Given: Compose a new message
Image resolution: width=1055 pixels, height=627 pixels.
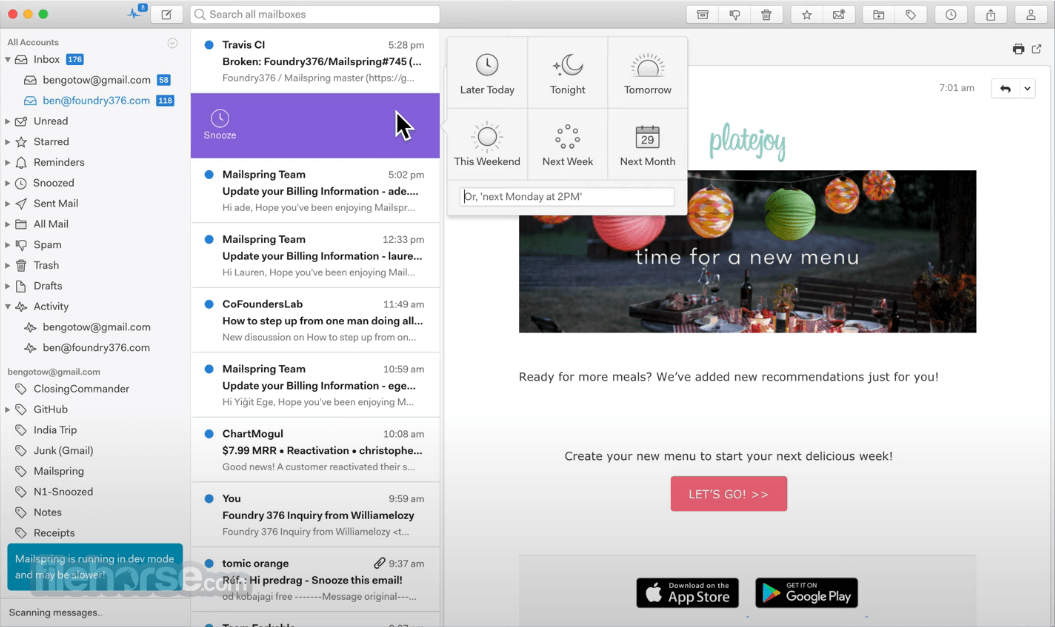Looking at the screenshot, I should (x=167, y=14).
